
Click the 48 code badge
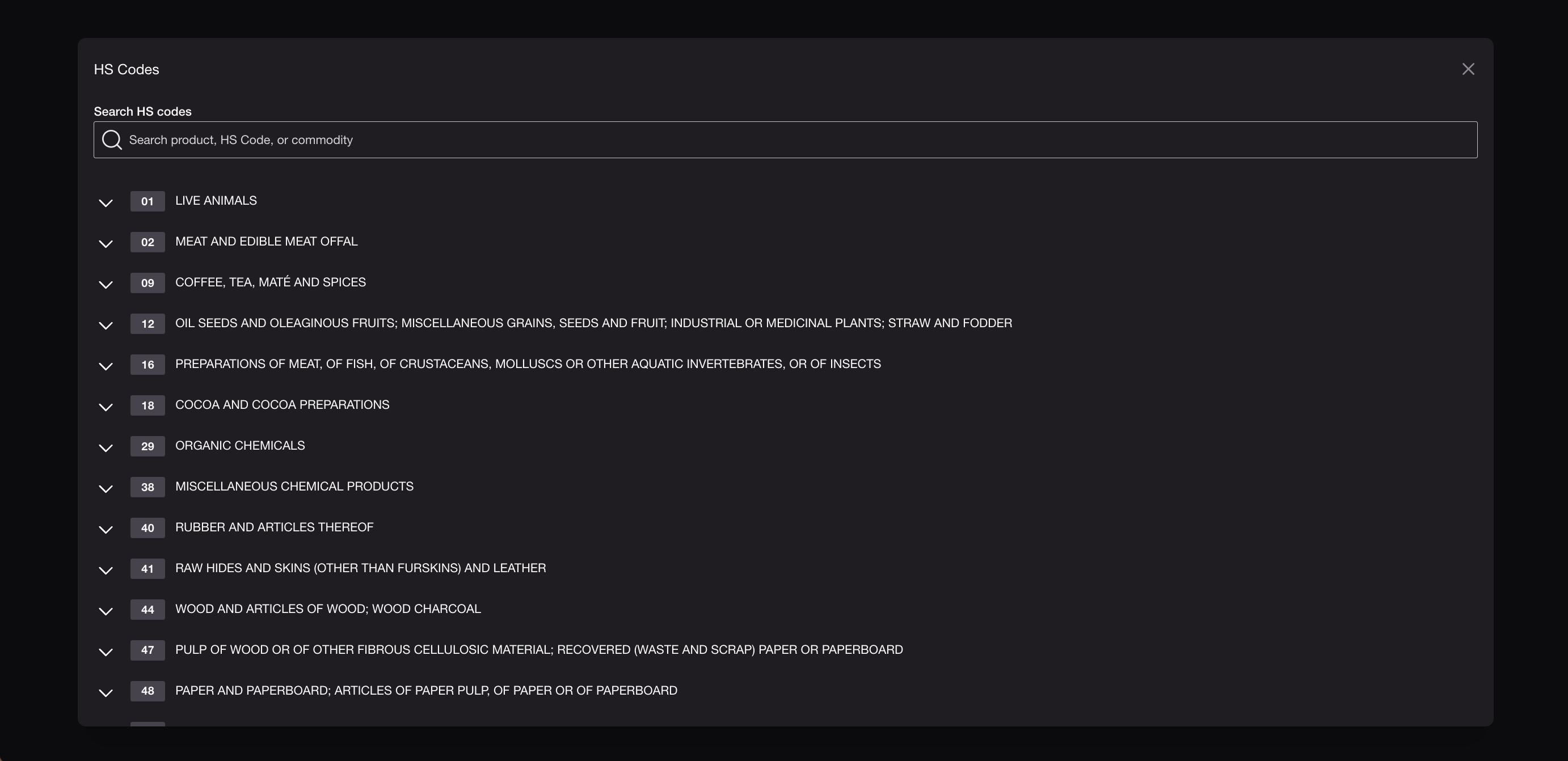pyautogui.click(x=147, y=691)
